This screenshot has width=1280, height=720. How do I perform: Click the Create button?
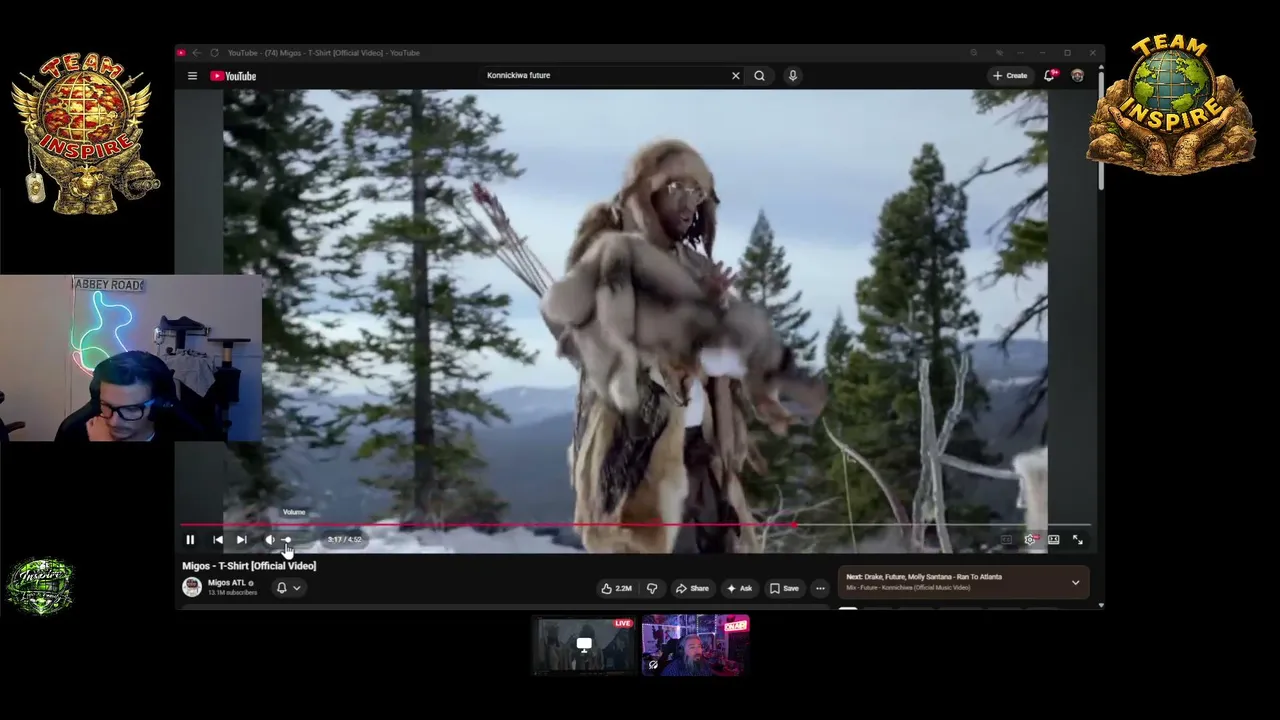(x=1010, y=75)
